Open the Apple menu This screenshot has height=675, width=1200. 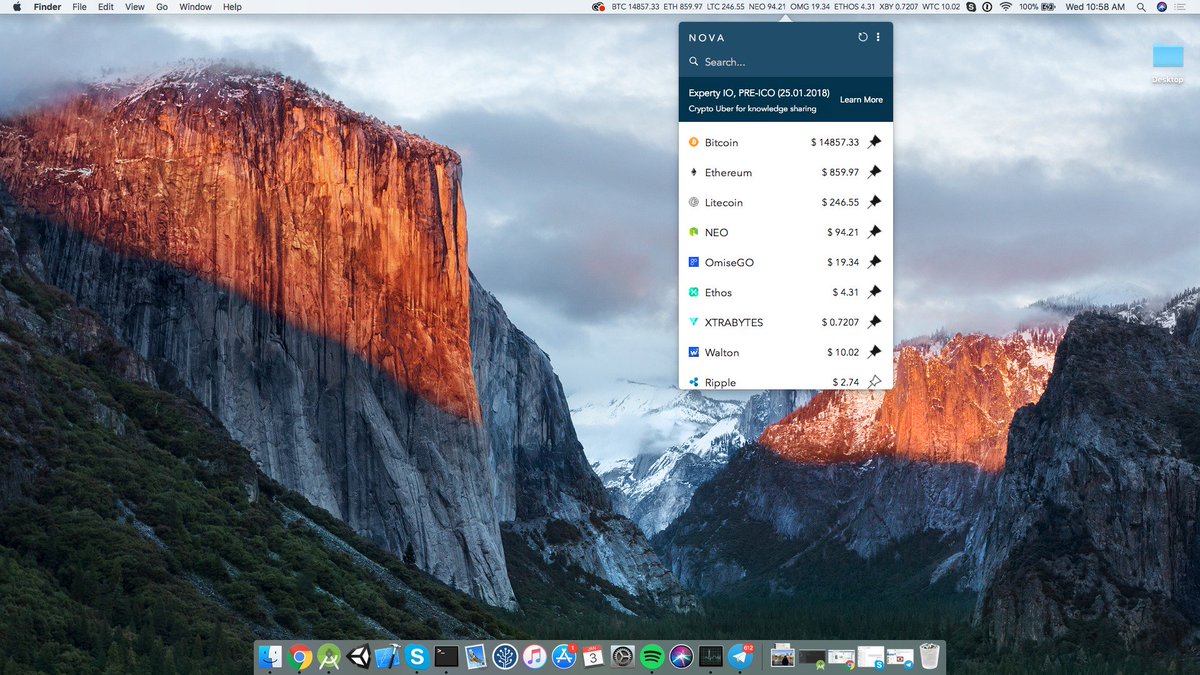[16, 7]
